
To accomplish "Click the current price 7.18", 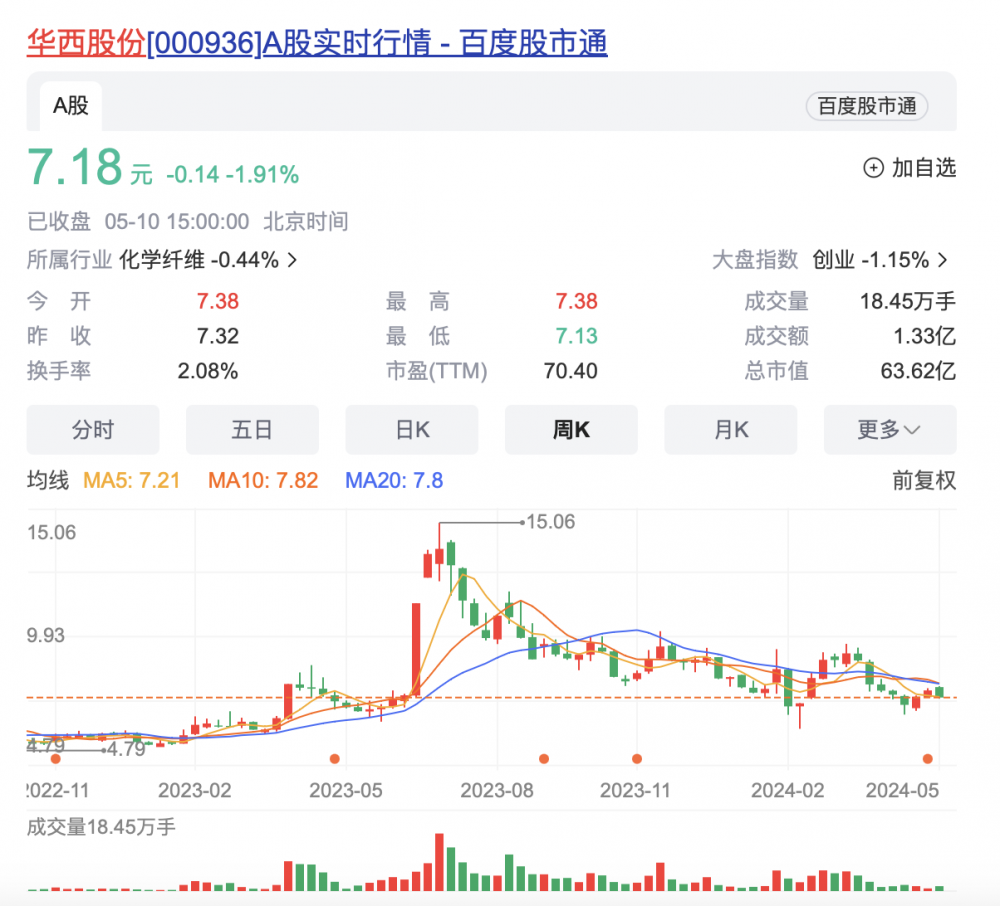I will (x=75, y=168).
